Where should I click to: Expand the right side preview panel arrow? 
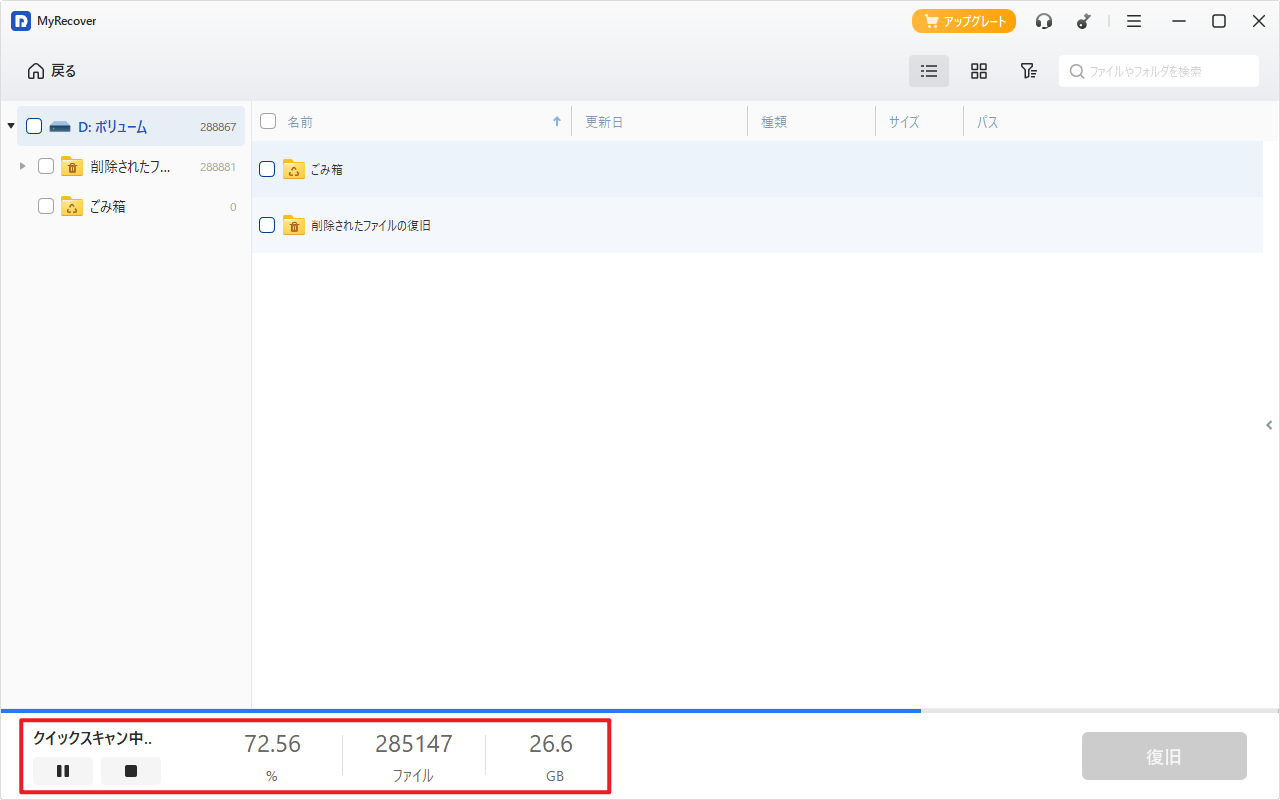coord(1269,425)
